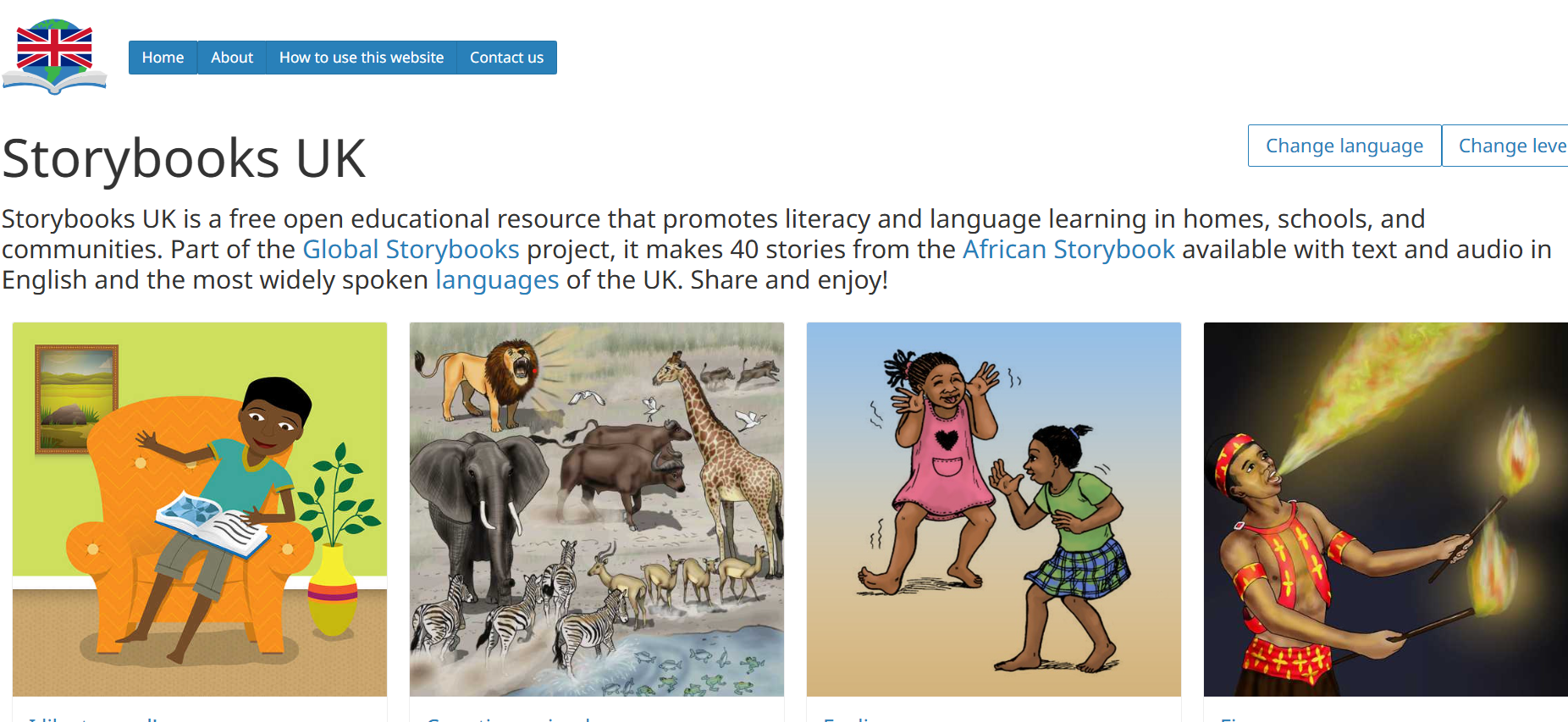Image resolution: width=1568 pixels, height=722 pixels.
Task: Click title link under armchair story card
Action: [93, 719]
